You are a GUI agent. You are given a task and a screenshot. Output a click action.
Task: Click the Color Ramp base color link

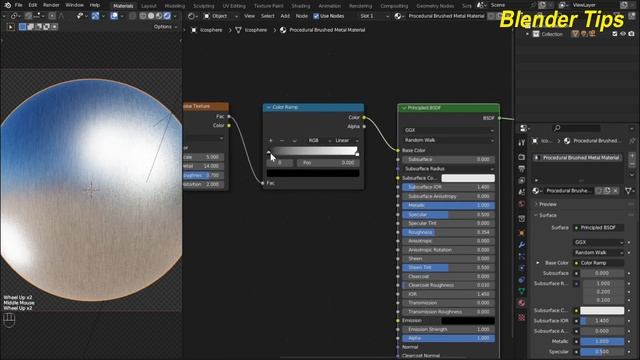tap(598, 263)
